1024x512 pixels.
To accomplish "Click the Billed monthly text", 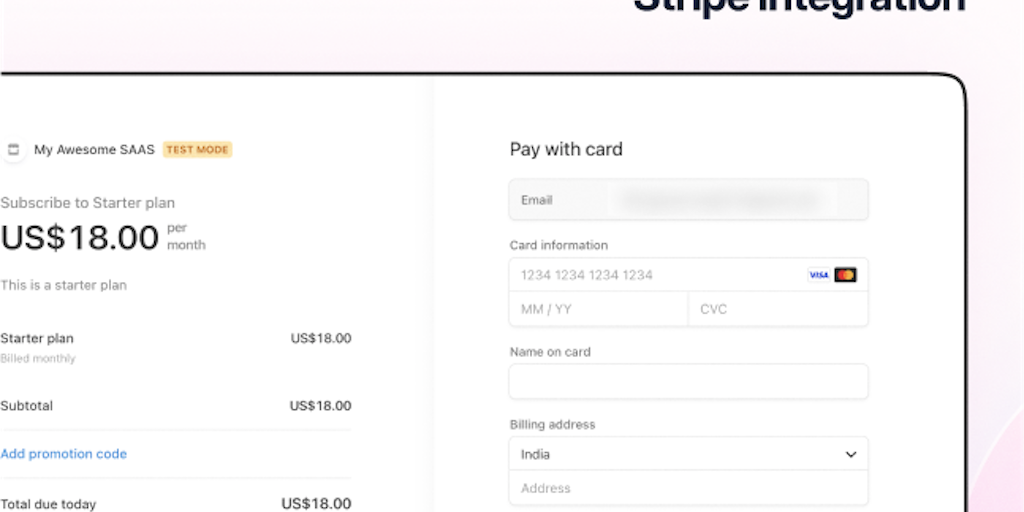I will pos(38,358).
